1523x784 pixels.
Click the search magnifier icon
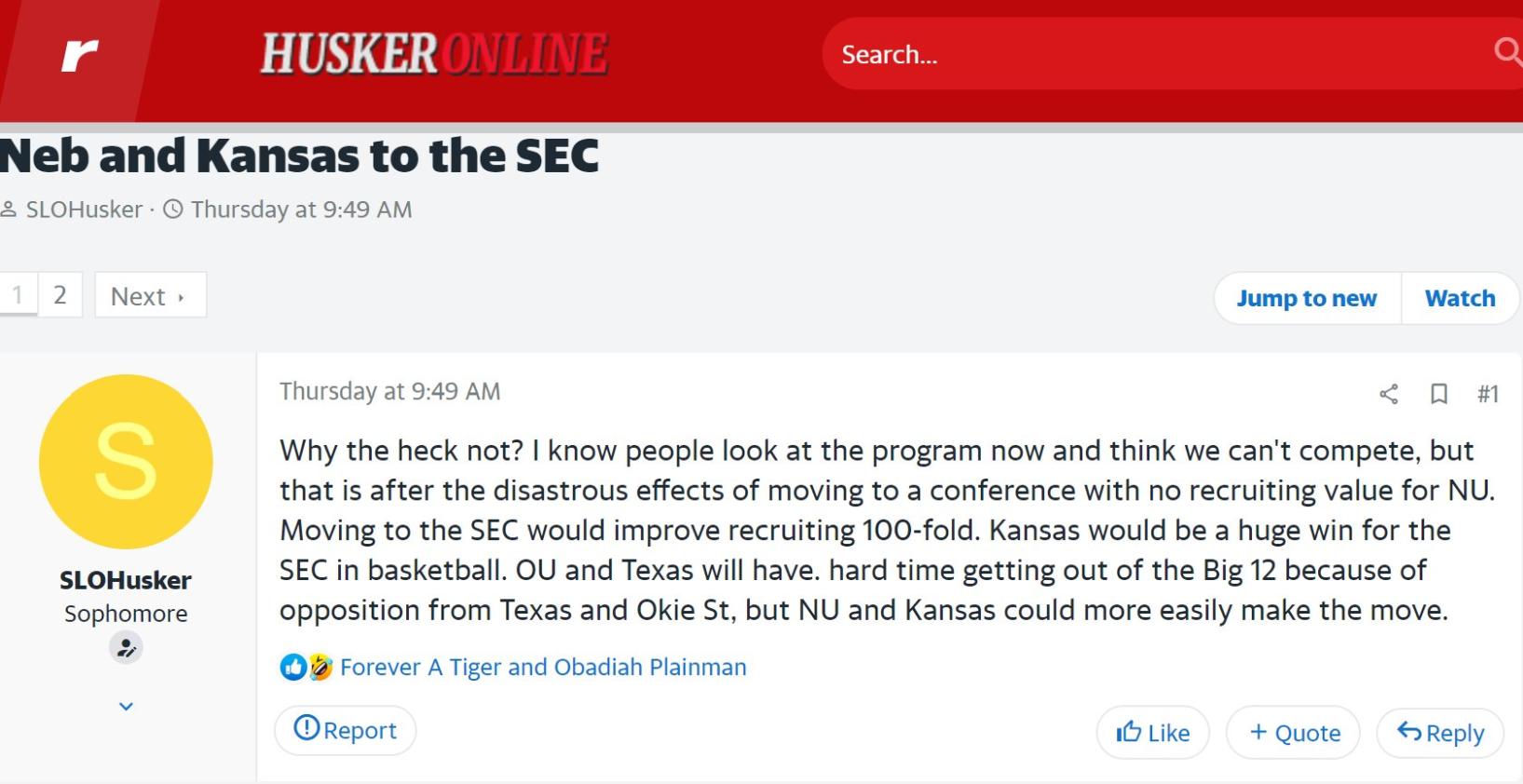click(1506, 50)
